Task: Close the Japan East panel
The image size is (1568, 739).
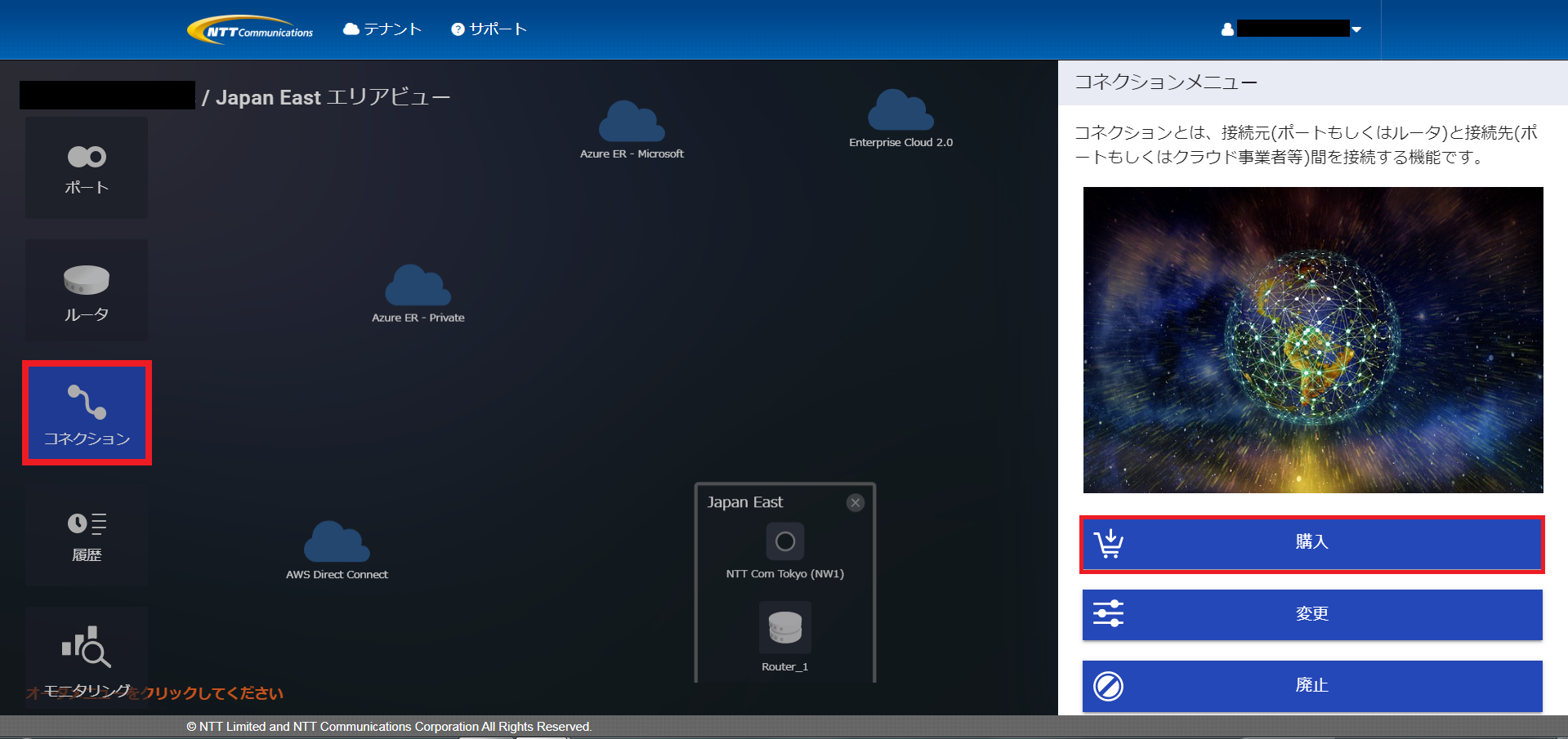Action: (x=855, y=502)
